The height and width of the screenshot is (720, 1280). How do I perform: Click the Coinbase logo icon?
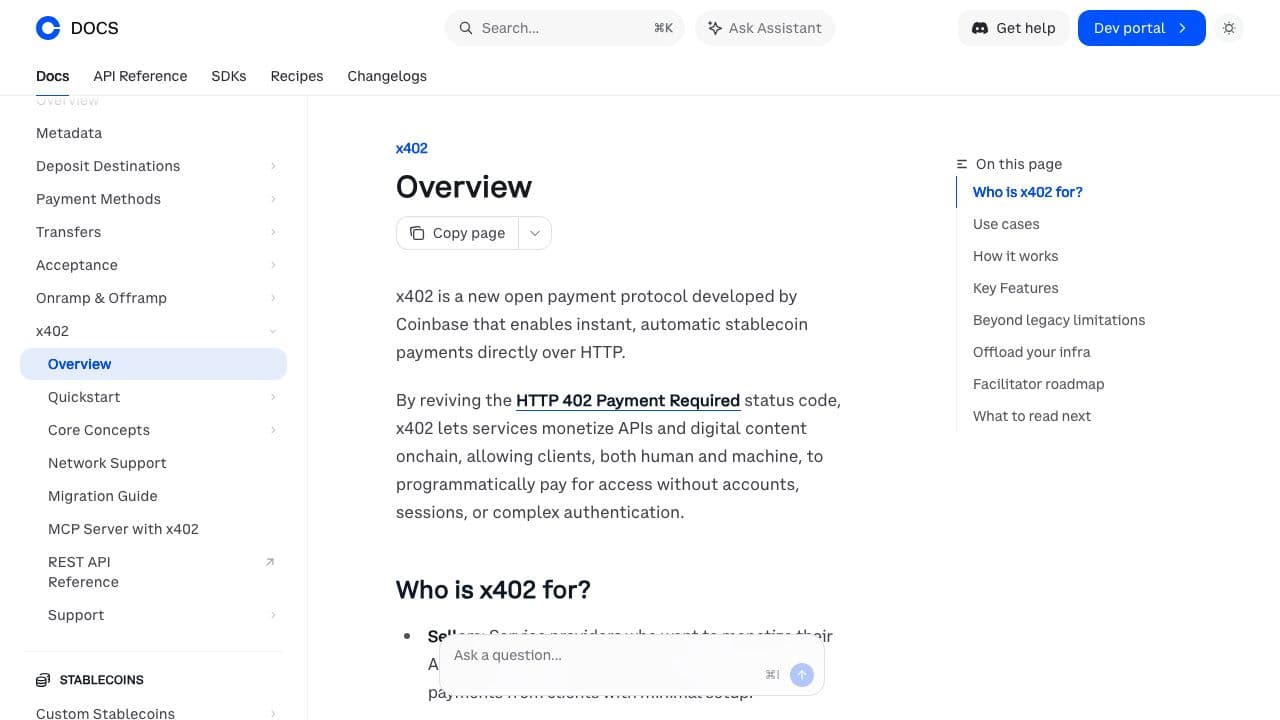point(48,28)
